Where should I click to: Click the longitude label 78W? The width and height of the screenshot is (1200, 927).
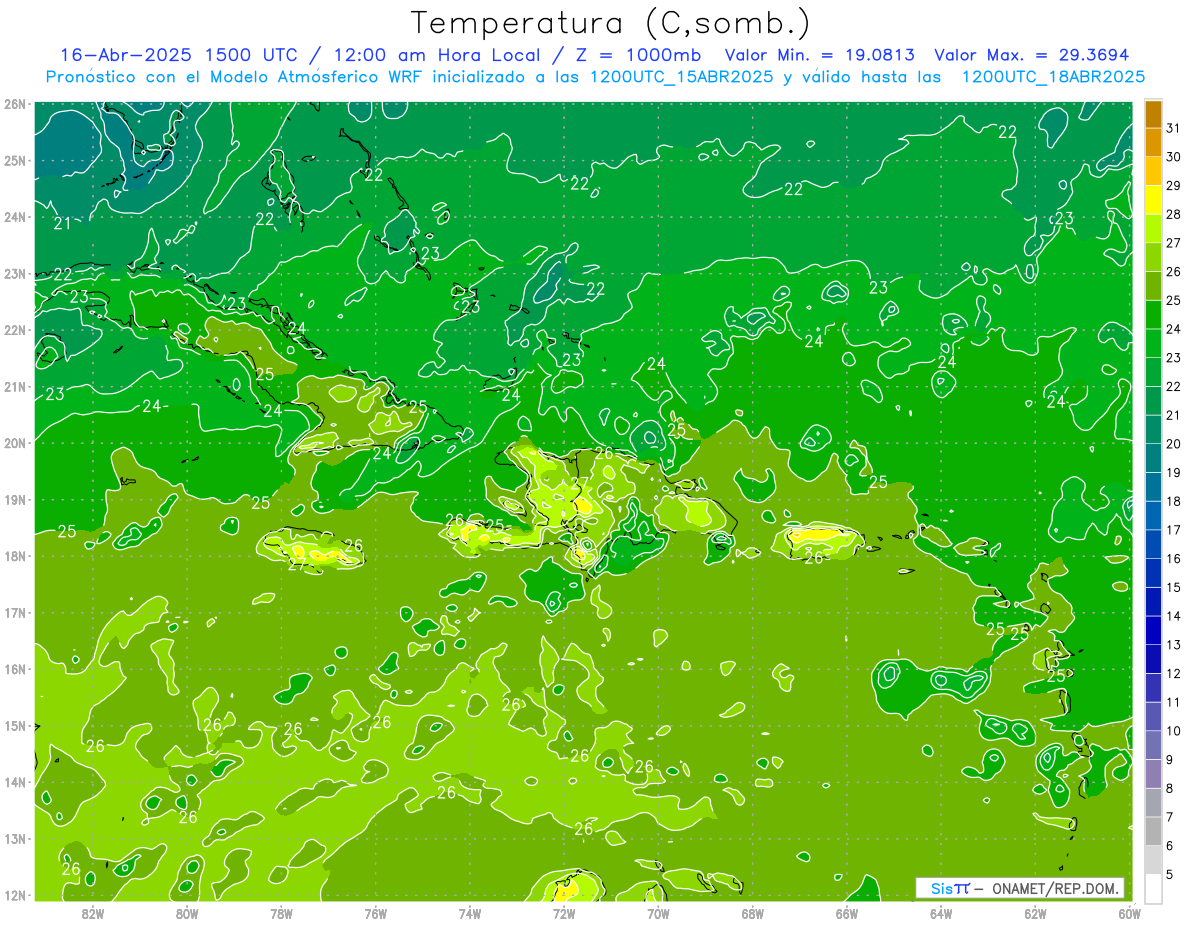click(x=281, y=914)
